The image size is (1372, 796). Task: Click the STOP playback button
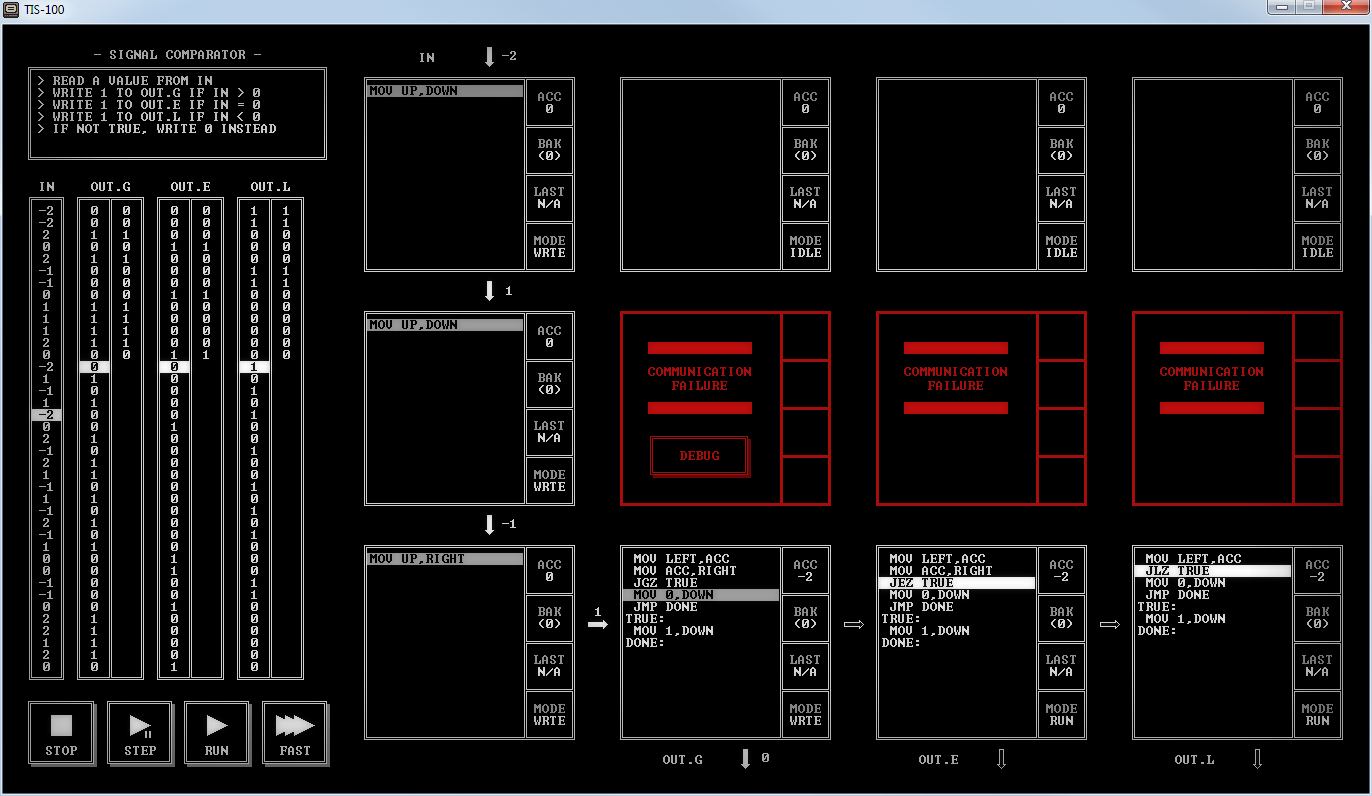pyautogui.click(x=61, y=733)
